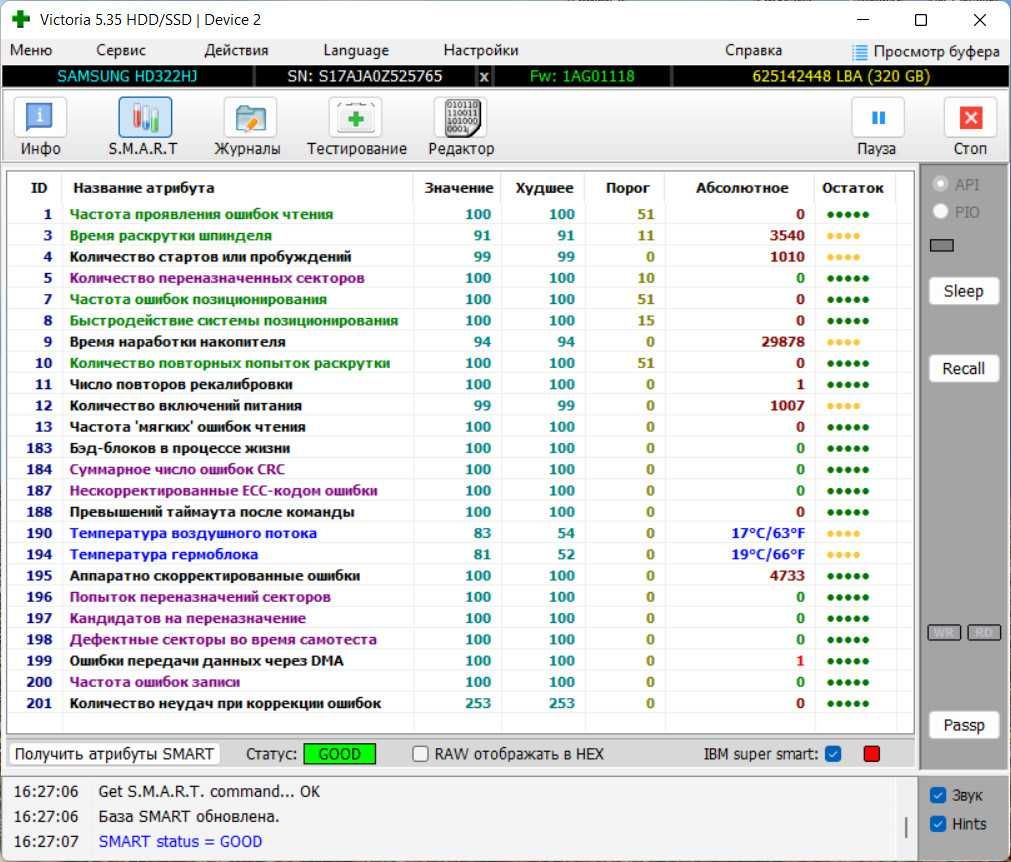The width and height of the screenshot is (1011, 862).
Task: Click absolute value 29878
Action: pos(783,342)
